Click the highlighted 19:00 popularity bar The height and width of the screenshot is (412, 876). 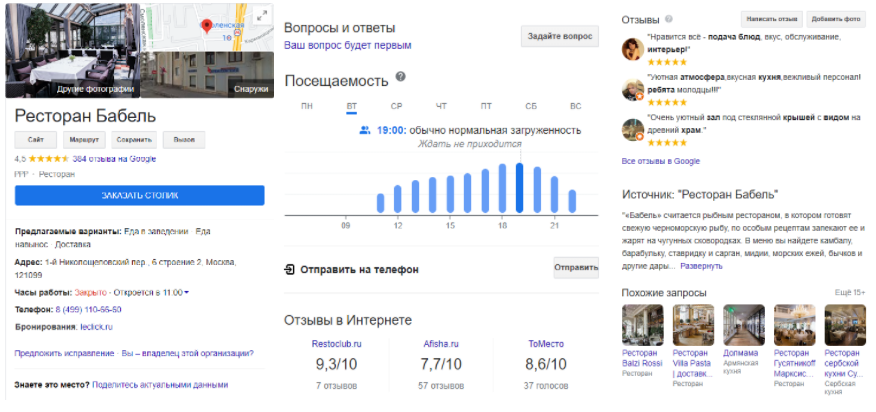(520, 188)
